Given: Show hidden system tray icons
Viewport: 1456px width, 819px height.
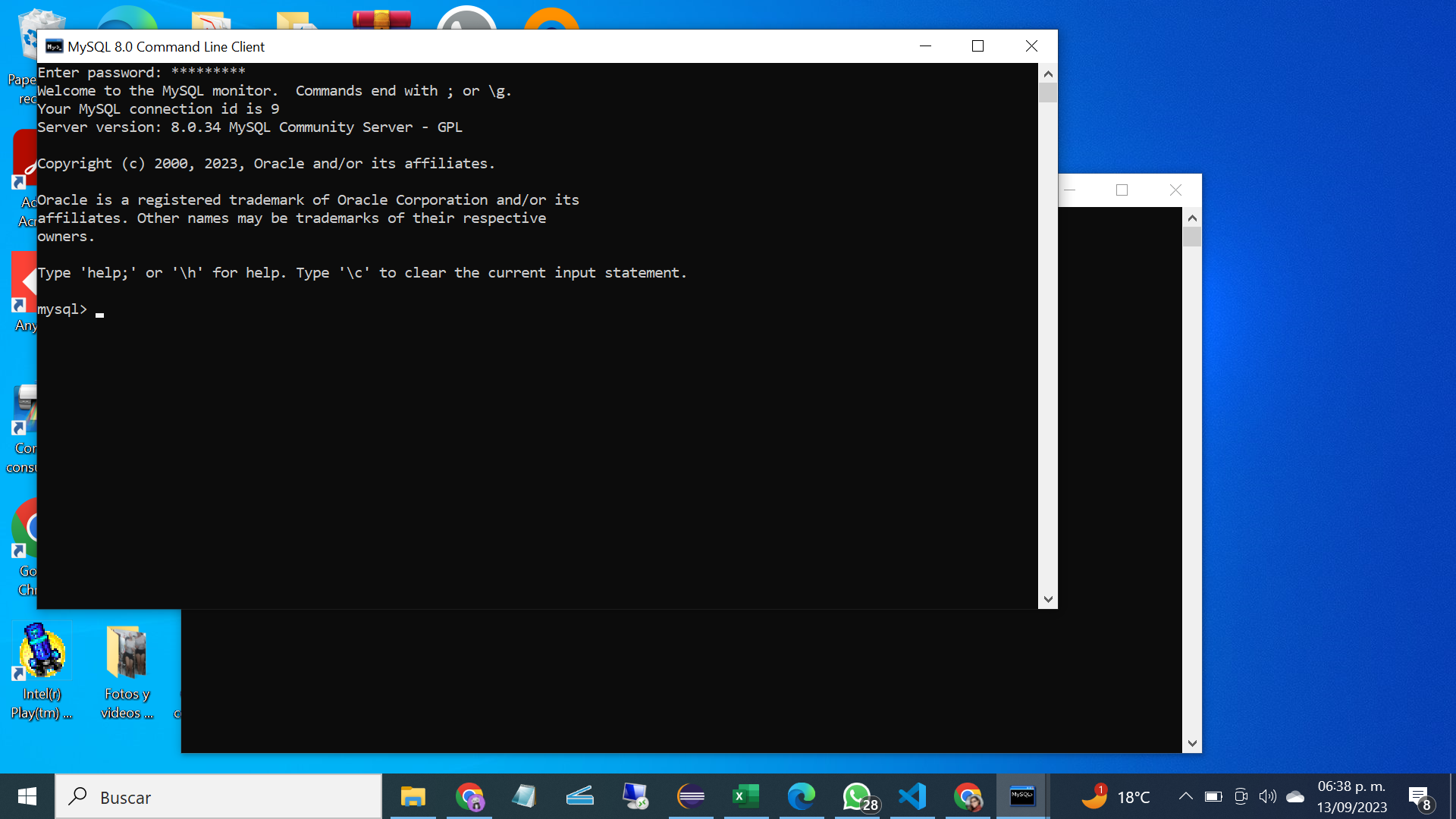Looking at the screenshot, I should pyautogui.click(x=1185, y=796).
